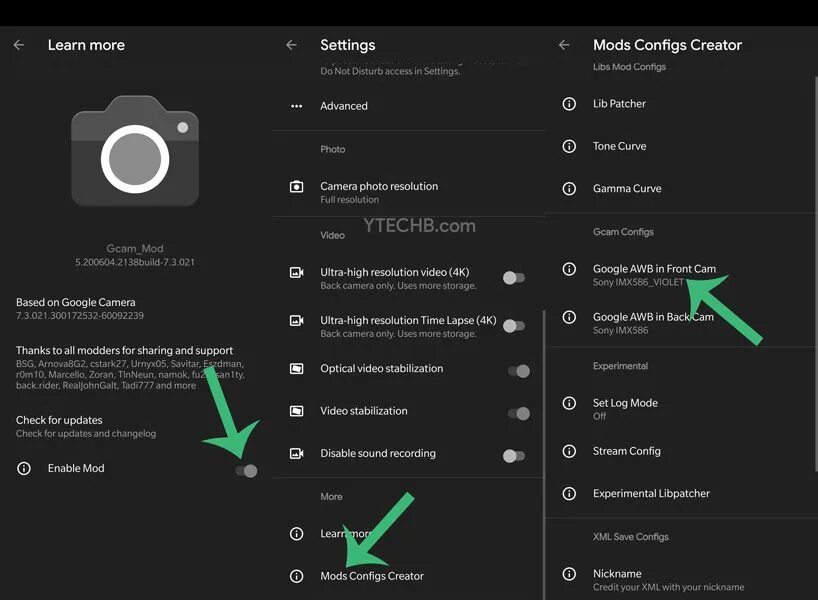The height and width of the screenshot is (600, 818).
Task: Tap the Optical video stabilization icon
Action: click(296, 368)
